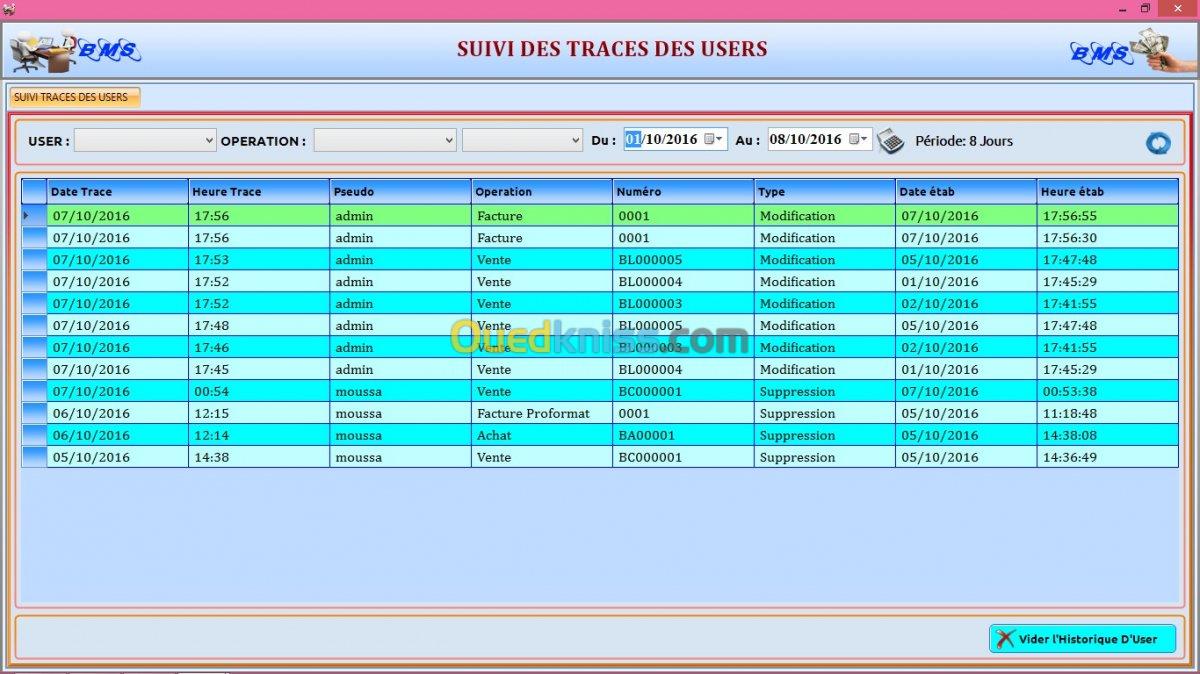1200x674 pixels.
Task: Expand the unlabeled dropdown after OPERATION
Action: pyautogui.click(x=574, y=141)
